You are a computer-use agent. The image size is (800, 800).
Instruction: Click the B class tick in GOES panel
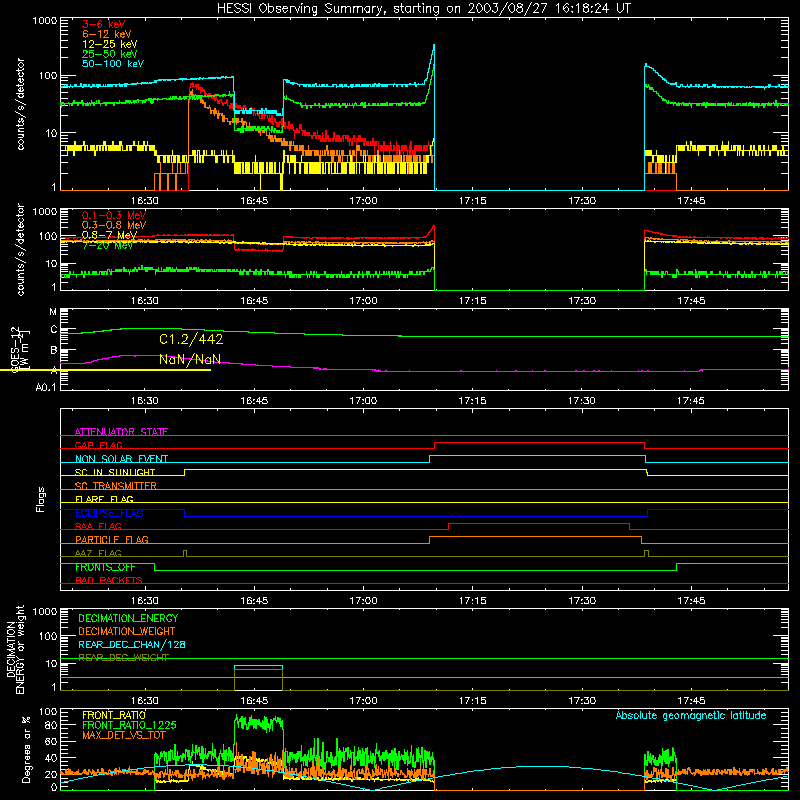54,350
